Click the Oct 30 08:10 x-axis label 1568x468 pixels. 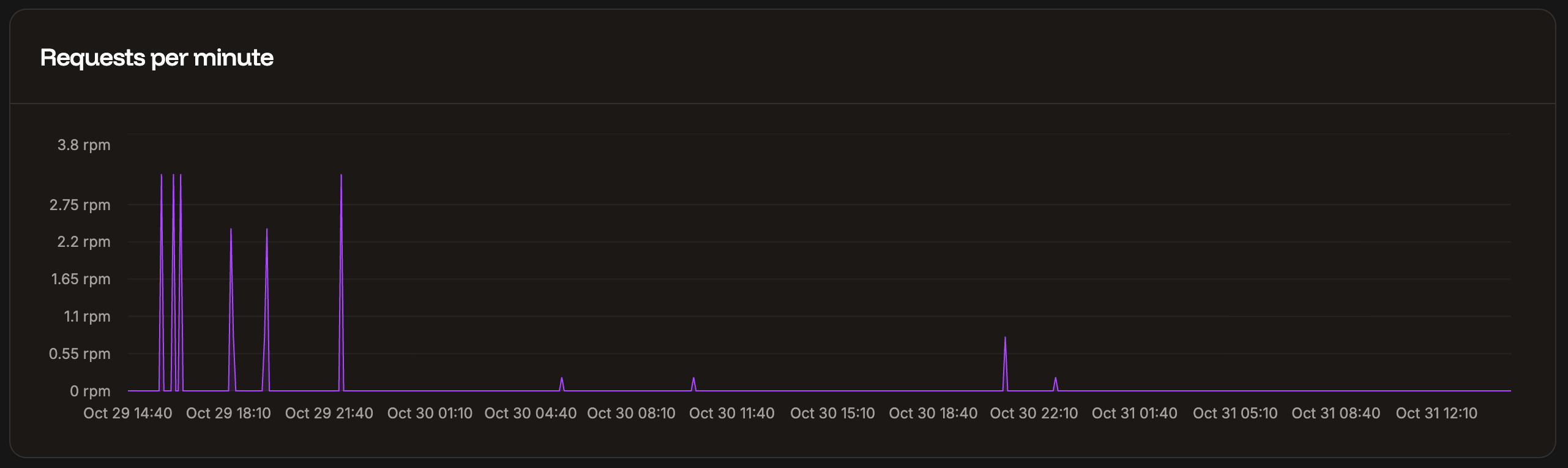(631, 413)
